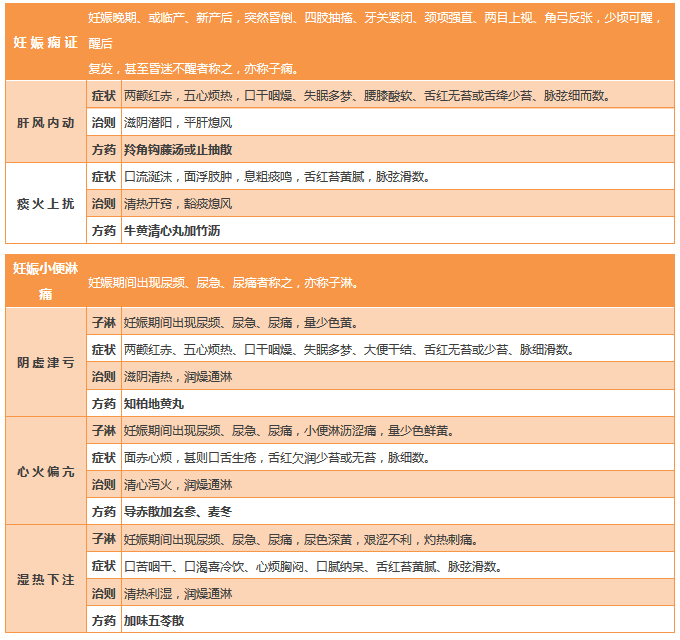Click the 清热开窍，豁痰熄风 treatment cell

click(178, 203)
